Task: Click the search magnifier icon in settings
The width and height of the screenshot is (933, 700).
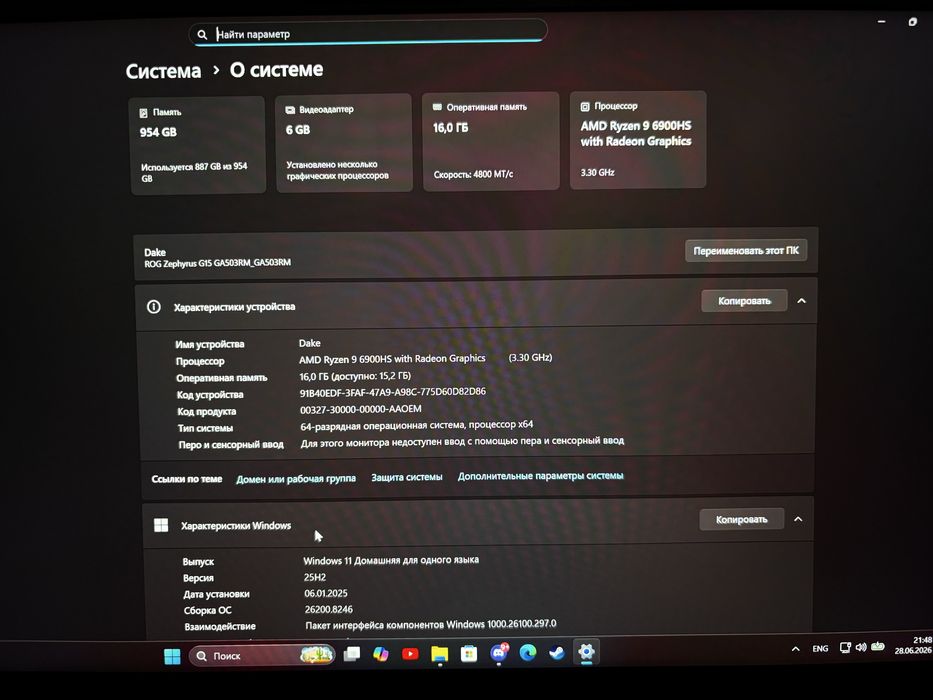Action: tap(202, 35)
